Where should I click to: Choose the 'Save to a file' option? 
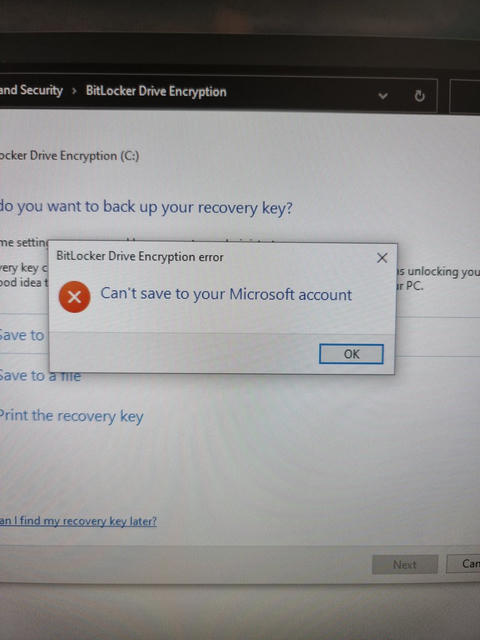point(40,376)
